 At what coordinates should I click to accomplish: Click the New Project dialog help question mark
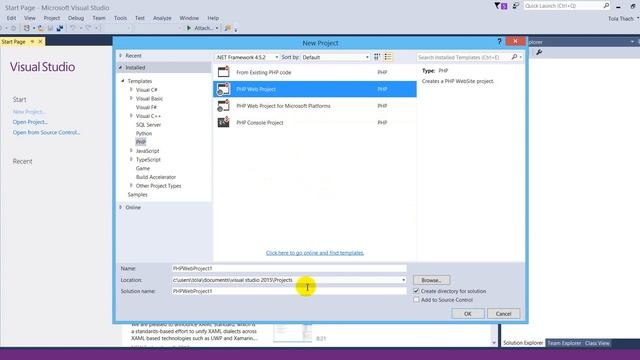[499, 42]
